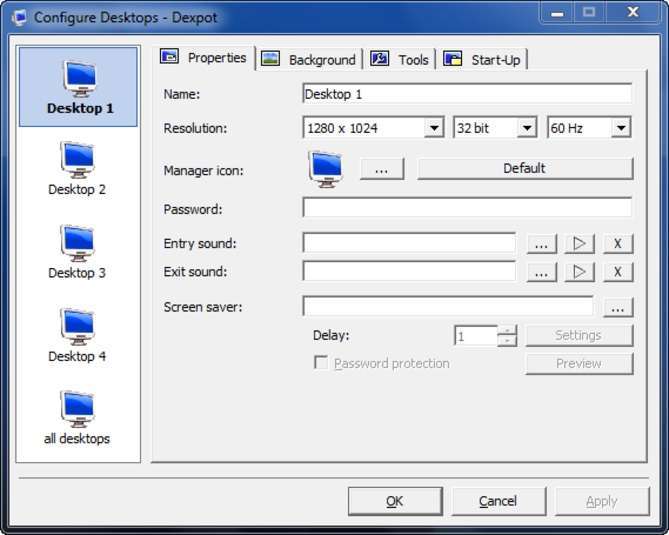Close the Configure Desktops window
Screen dimensions: 669x535
(x=634, y=13)
